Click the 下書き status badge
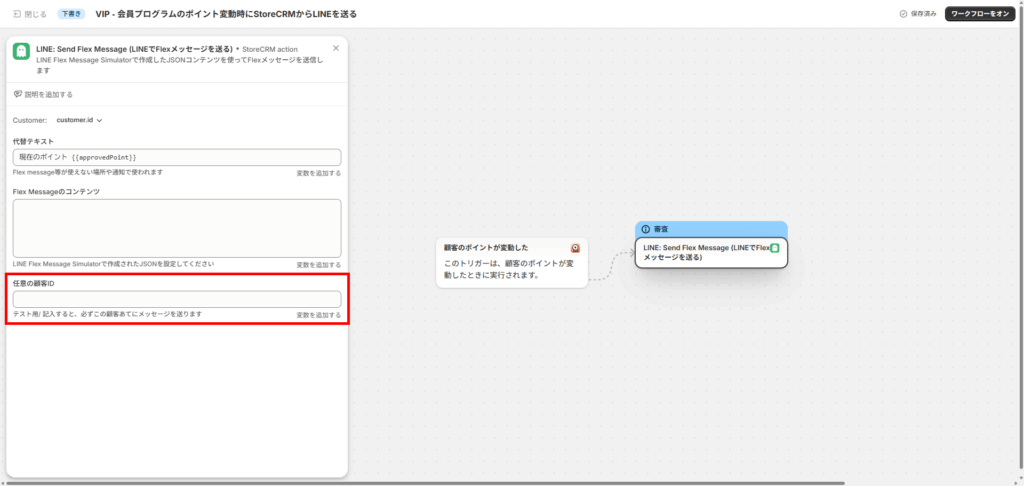This screenshot has width=1024, height=486. point(71,14)
